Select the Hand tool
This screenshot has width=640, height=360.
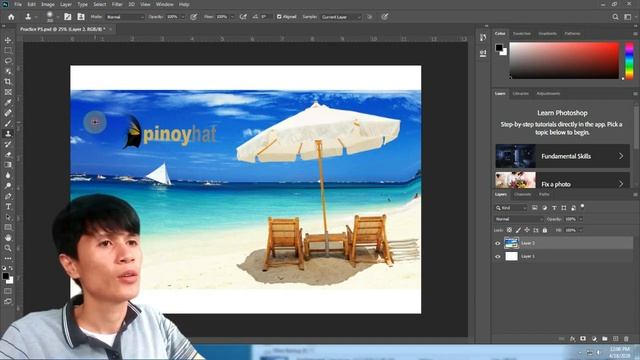8,238
